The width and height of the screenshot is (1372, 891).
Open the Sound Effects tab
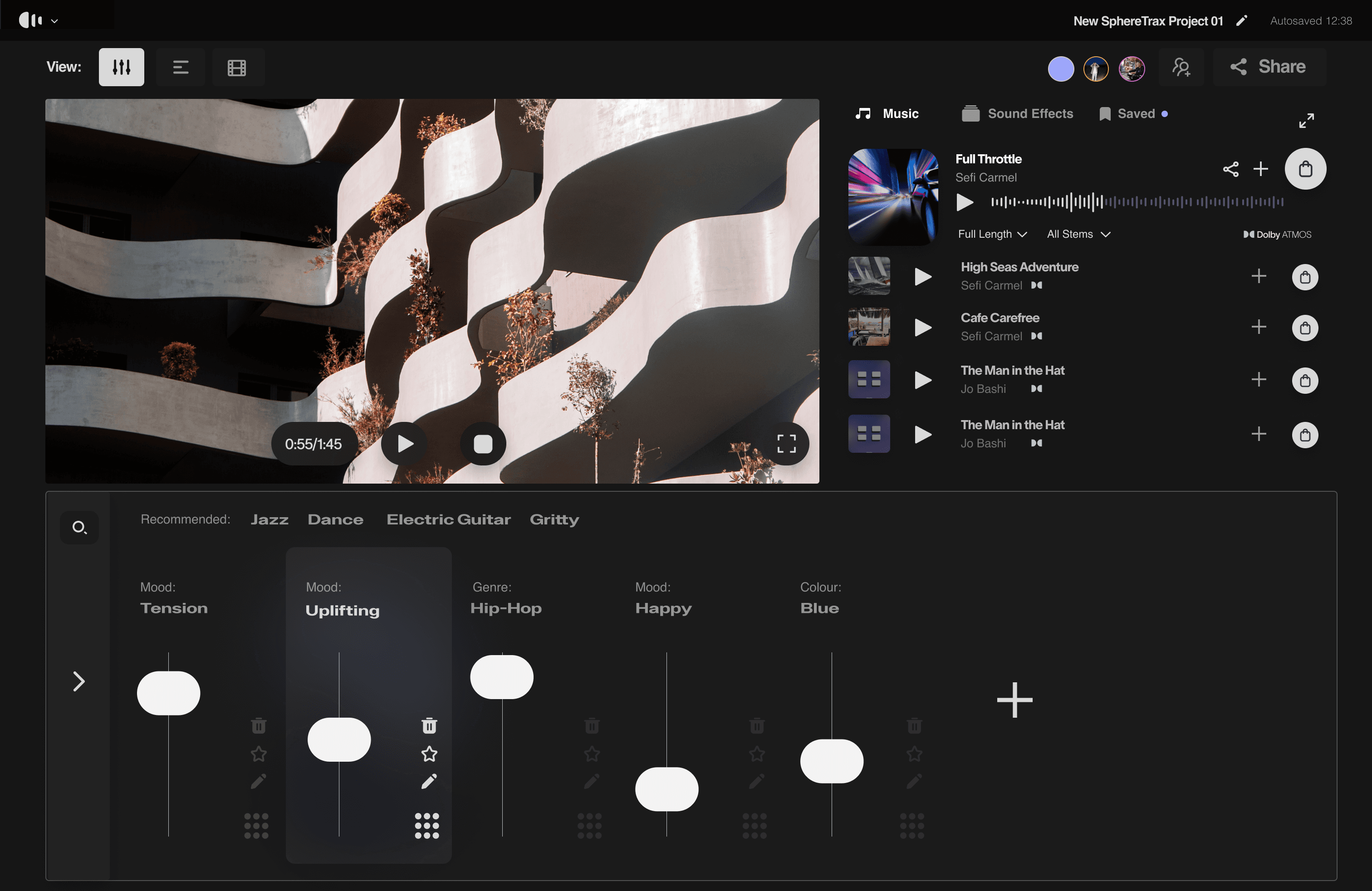tap(1017, 113)
